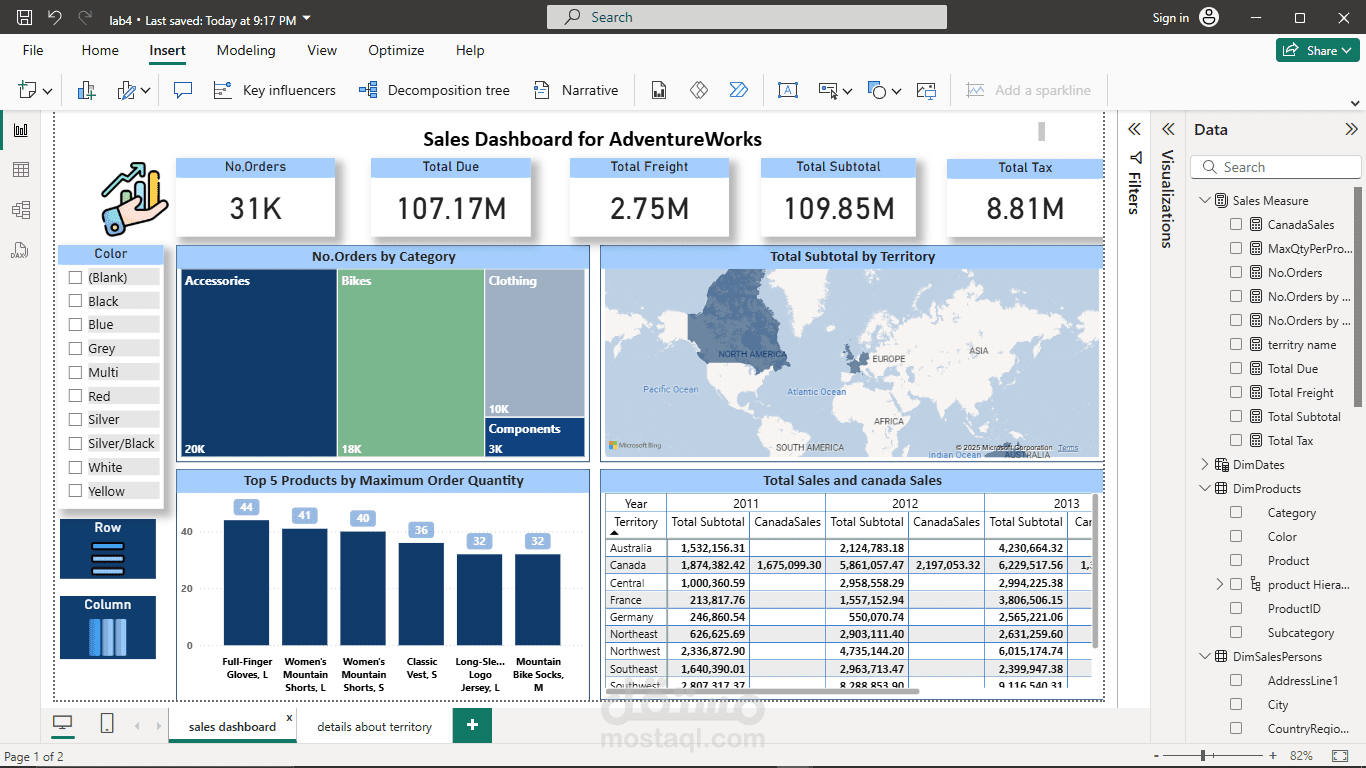Insert a Paginated report visual
The height and width of the screenshot is (768, 1366).
[659, 90]
